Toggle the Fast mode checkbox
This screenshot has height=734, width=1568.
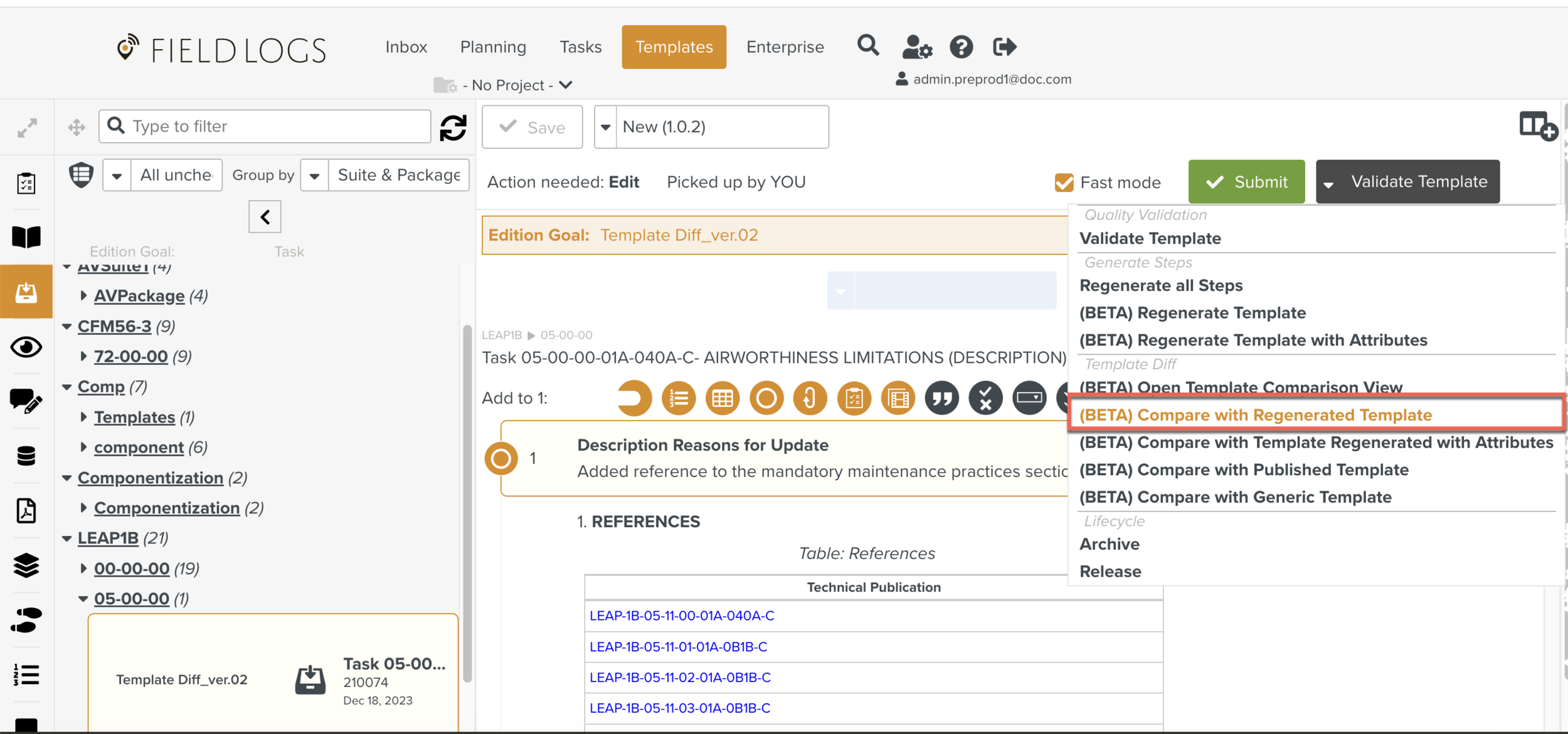tap(1064, 182)
